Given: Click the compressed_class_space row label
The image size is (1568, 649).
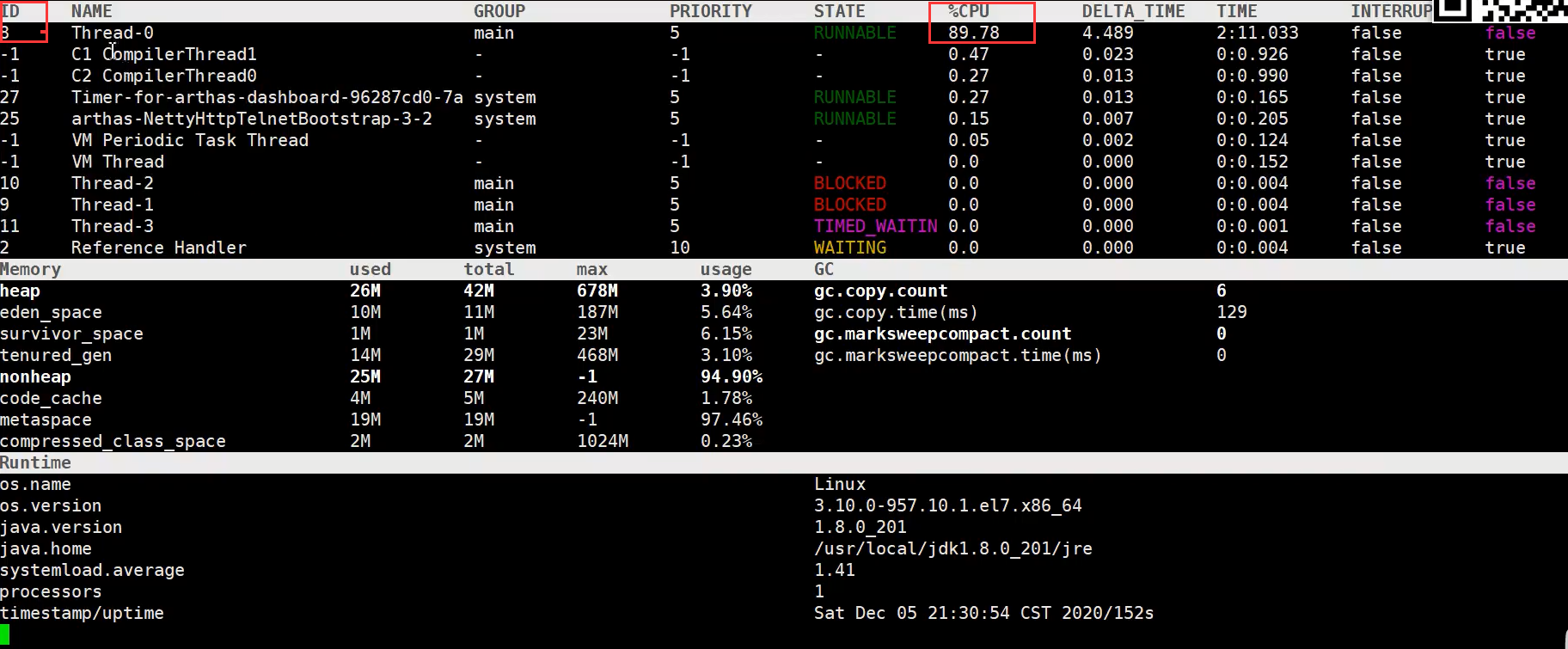Looking at the screenshot, I should pos(113,441).
